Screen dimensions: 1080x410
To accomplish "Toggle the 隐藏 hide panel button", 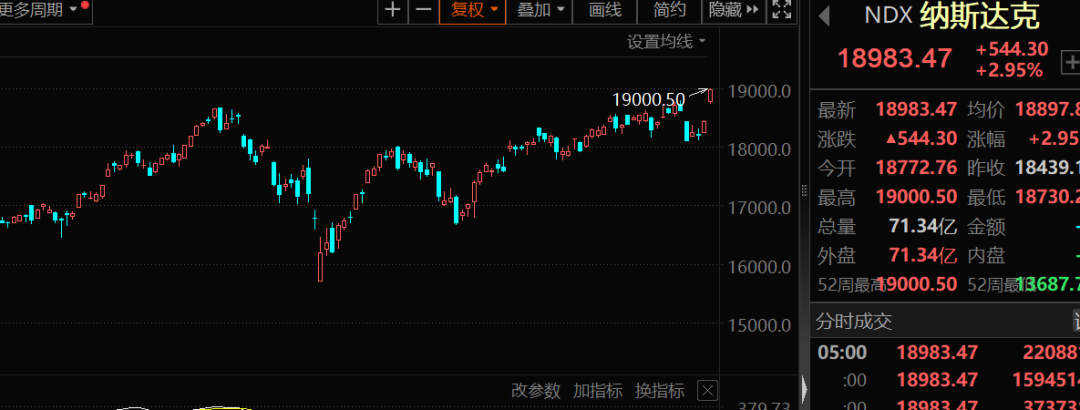I will pos(733,10).
